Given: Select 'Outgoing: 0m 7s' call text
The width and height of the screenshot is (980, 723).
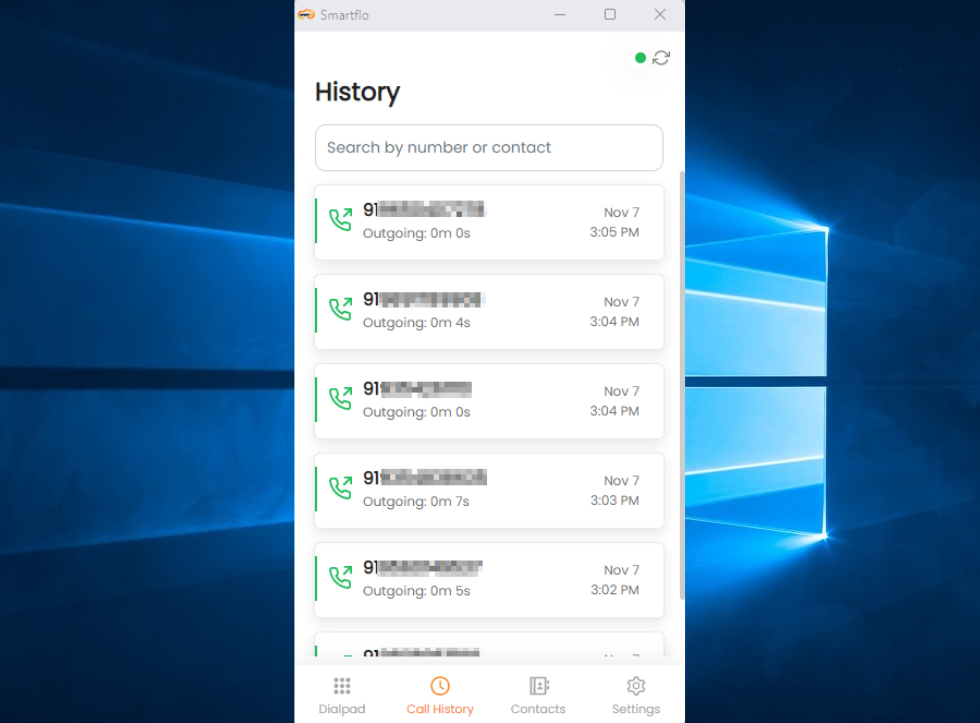Looking at the screenshot, I should (x=416, y=501).
